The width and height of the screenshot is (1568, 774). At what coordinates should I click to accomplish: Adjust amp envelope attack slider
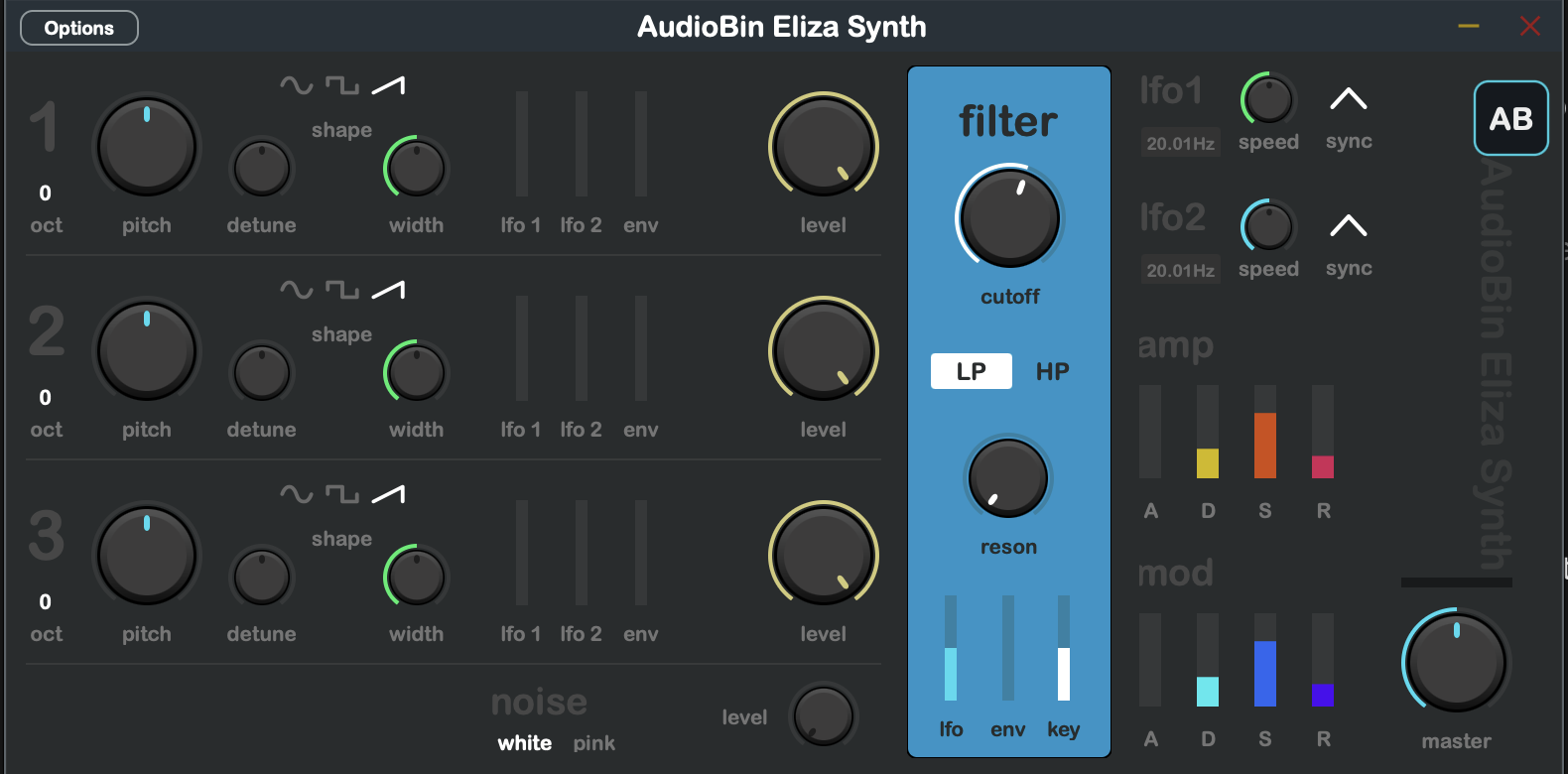pos(1150,432)
